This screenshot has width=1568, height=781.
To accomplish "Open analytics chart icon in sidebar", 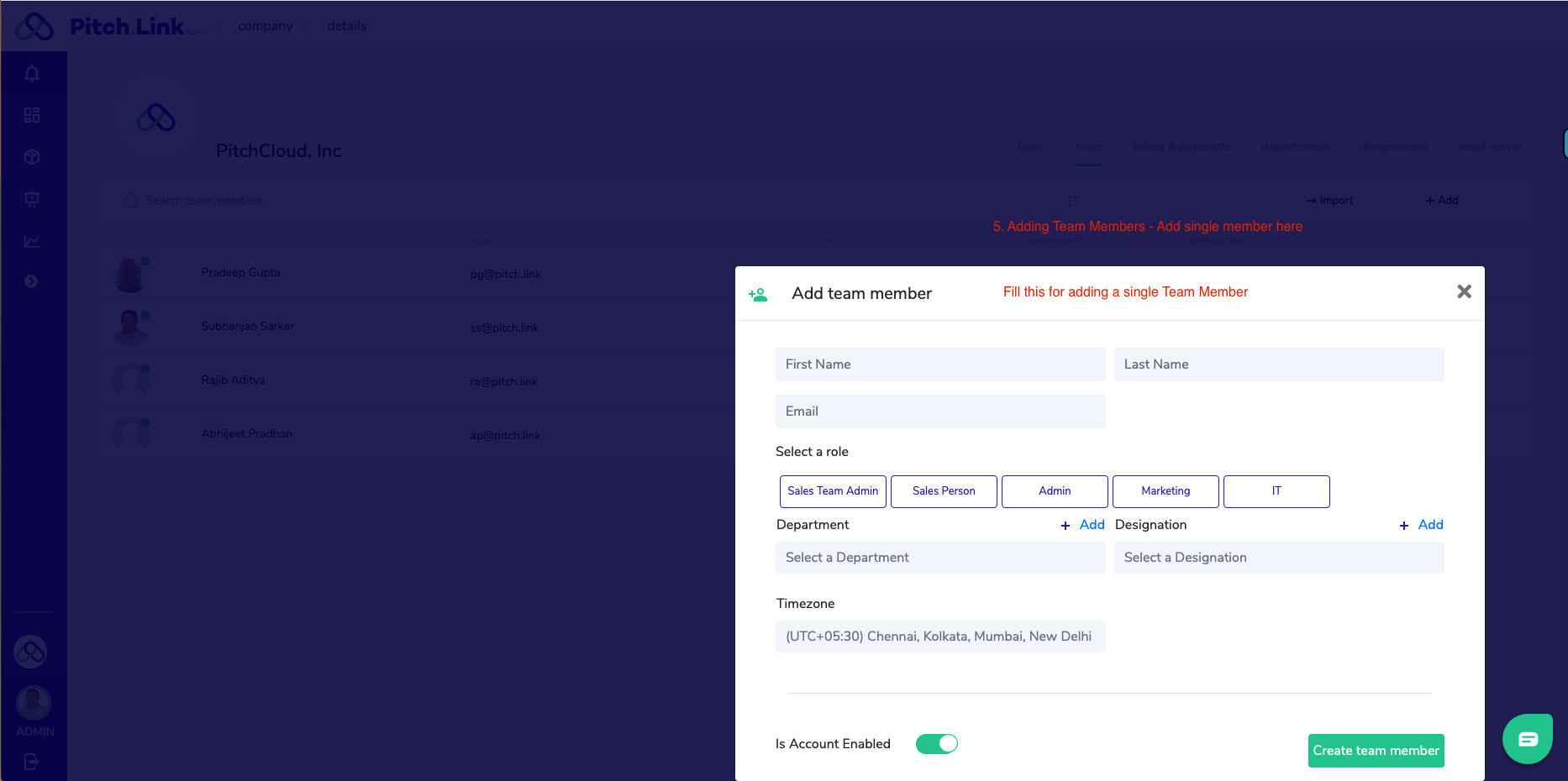I will [x=32, y=241].
